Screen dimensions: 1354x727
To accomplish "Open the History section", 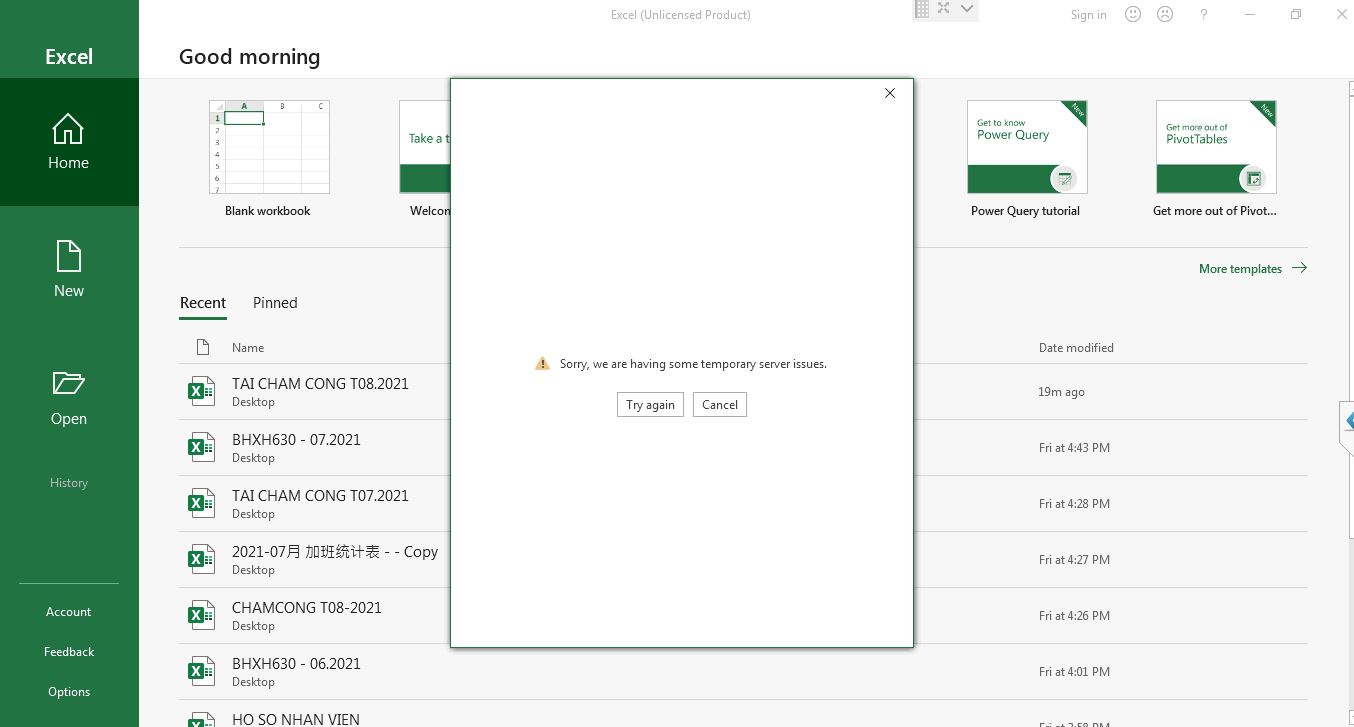I will pyautogui.click(x=69, y=483).
